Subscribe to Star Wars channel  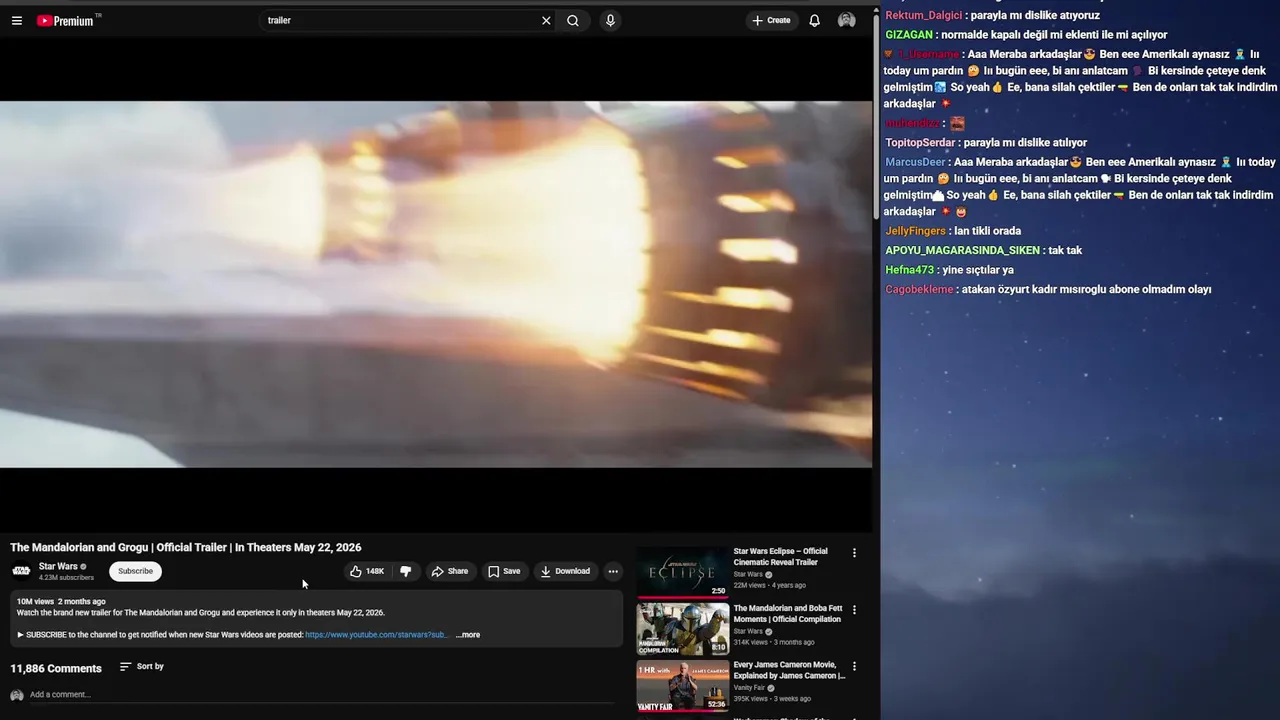click(135, 571)
